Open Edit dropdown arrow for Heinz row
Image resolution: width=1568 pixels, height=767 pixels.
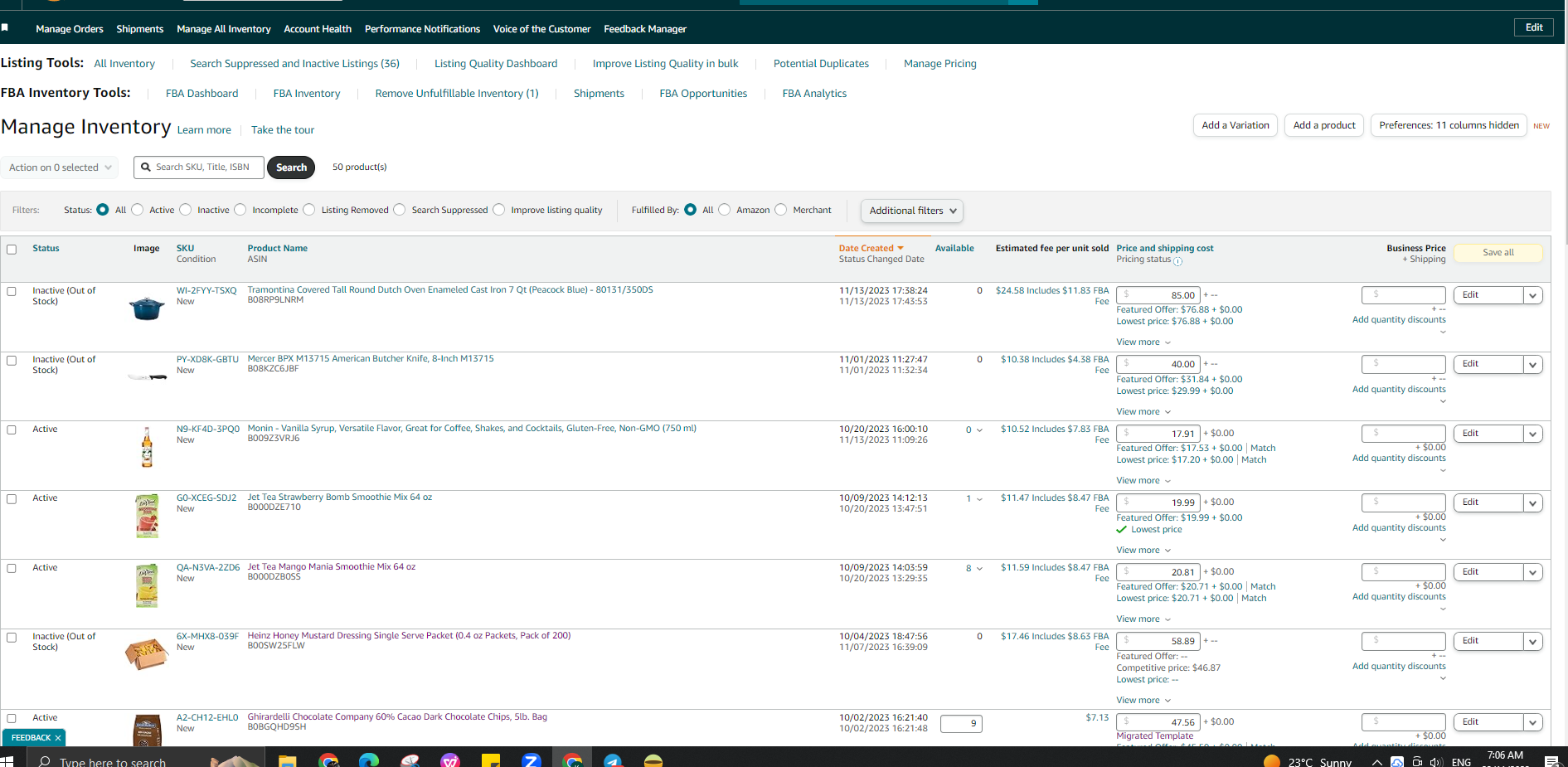pos(1533,641)
